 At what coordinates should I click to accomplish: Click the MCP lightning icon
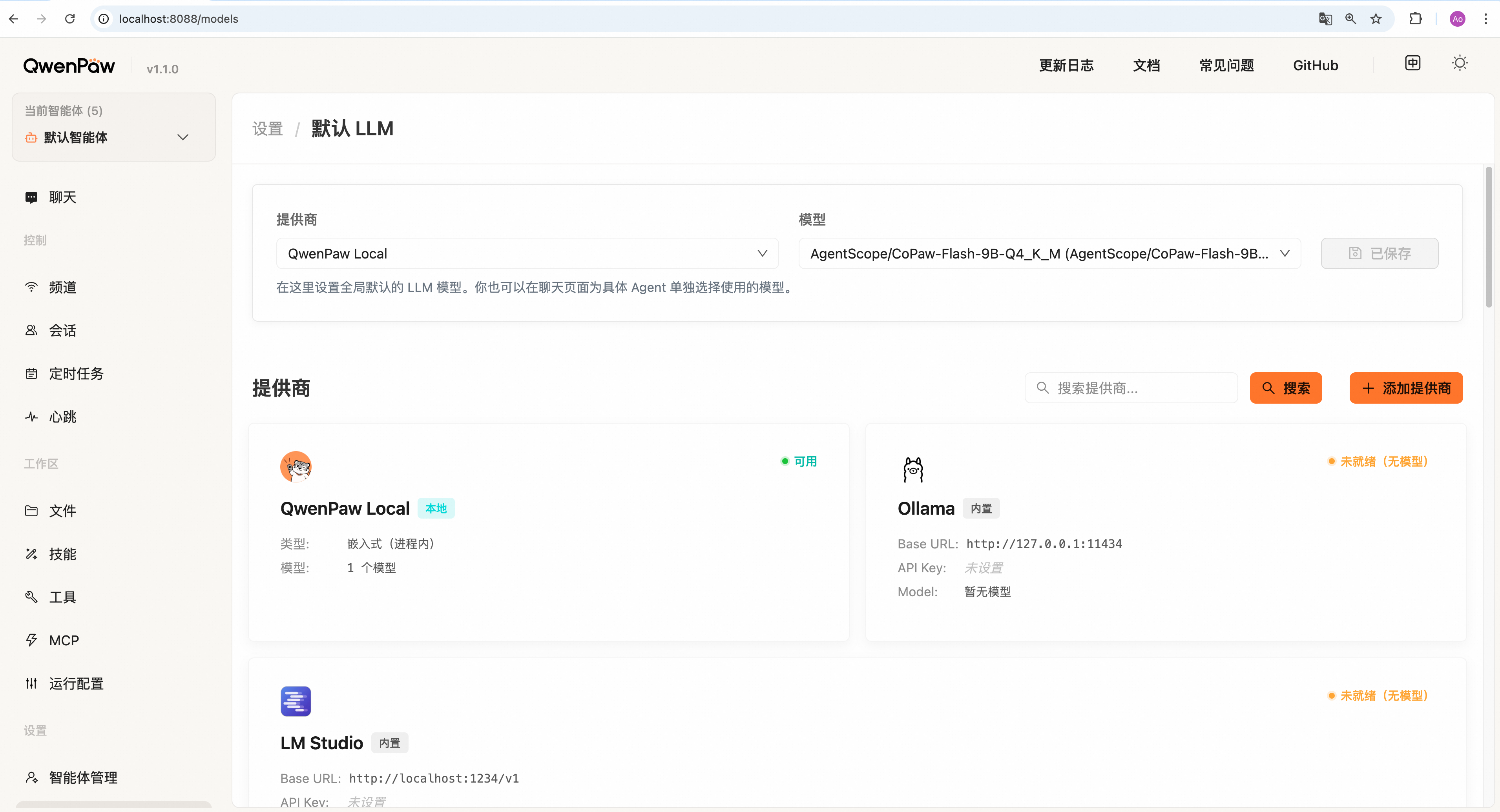[x=31, y=640]
